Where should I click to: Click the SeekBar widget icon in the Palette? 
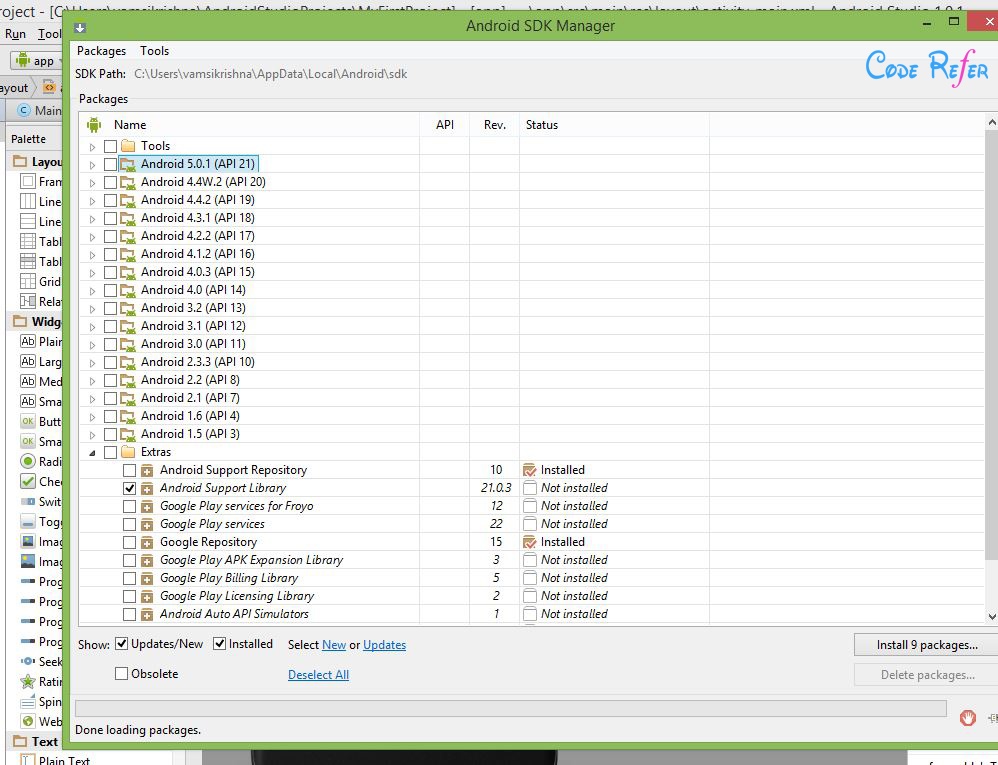(x=27, y=661)
